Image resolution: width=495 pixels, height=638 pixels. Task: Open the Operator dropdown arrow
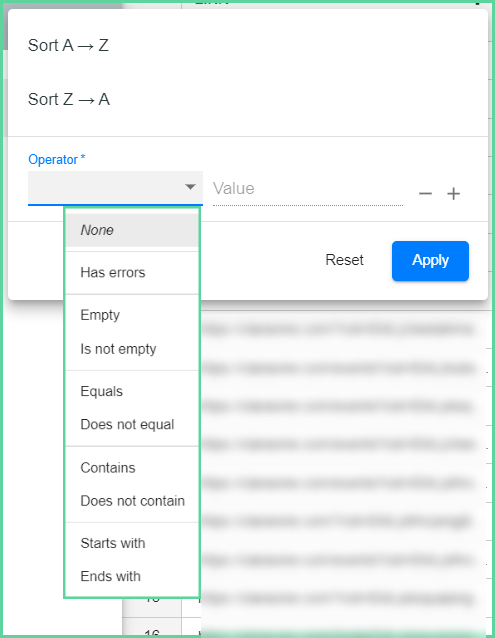click(190, 187)
